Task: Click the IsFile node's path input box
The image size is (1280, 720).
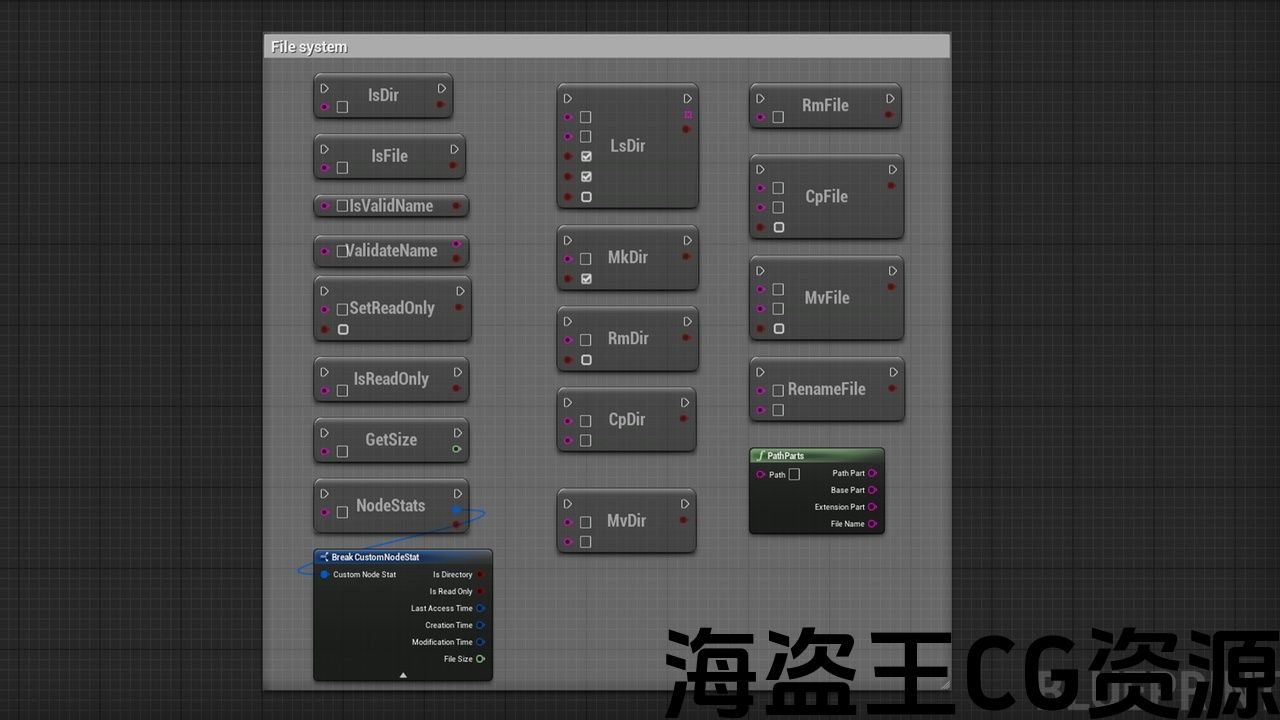Action: pos(342,167)
